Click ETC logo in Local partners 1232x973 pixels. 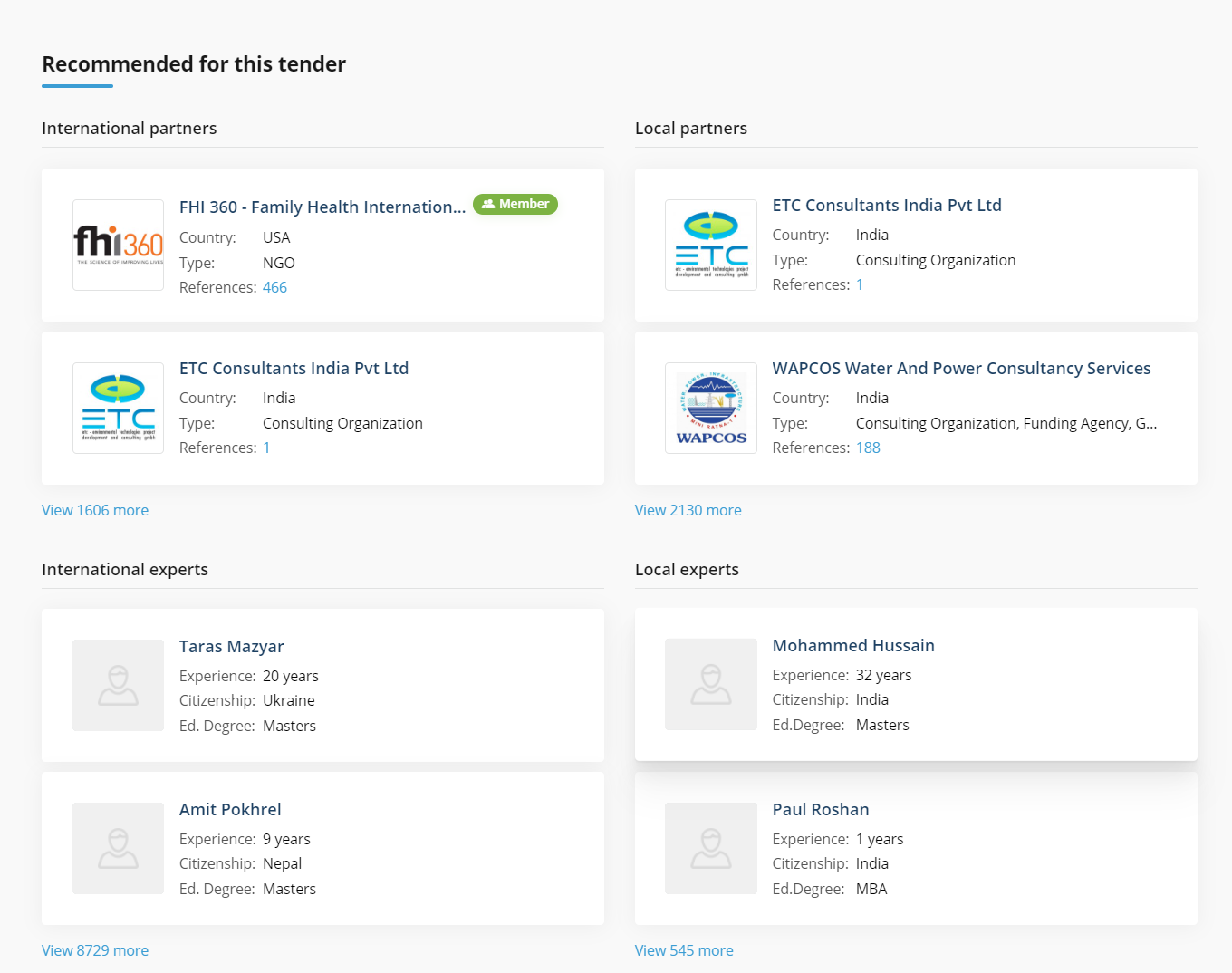(x=711, y=245)
